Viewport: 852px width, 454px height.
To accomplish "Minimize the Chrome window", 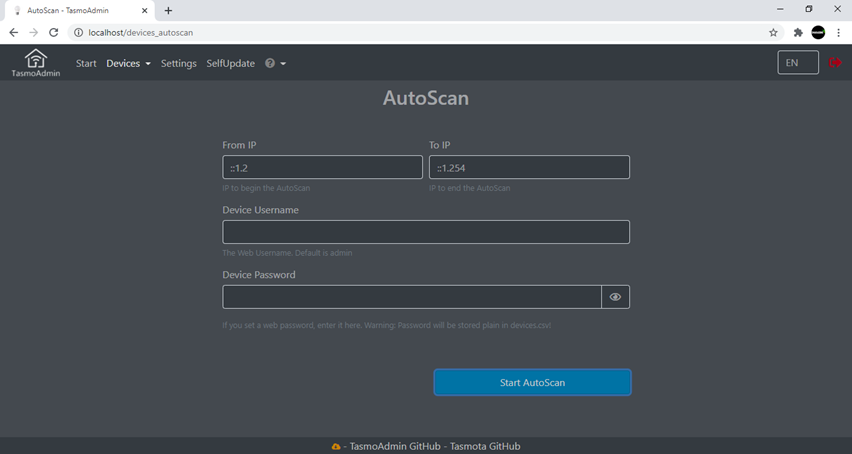I will (780, 9).
